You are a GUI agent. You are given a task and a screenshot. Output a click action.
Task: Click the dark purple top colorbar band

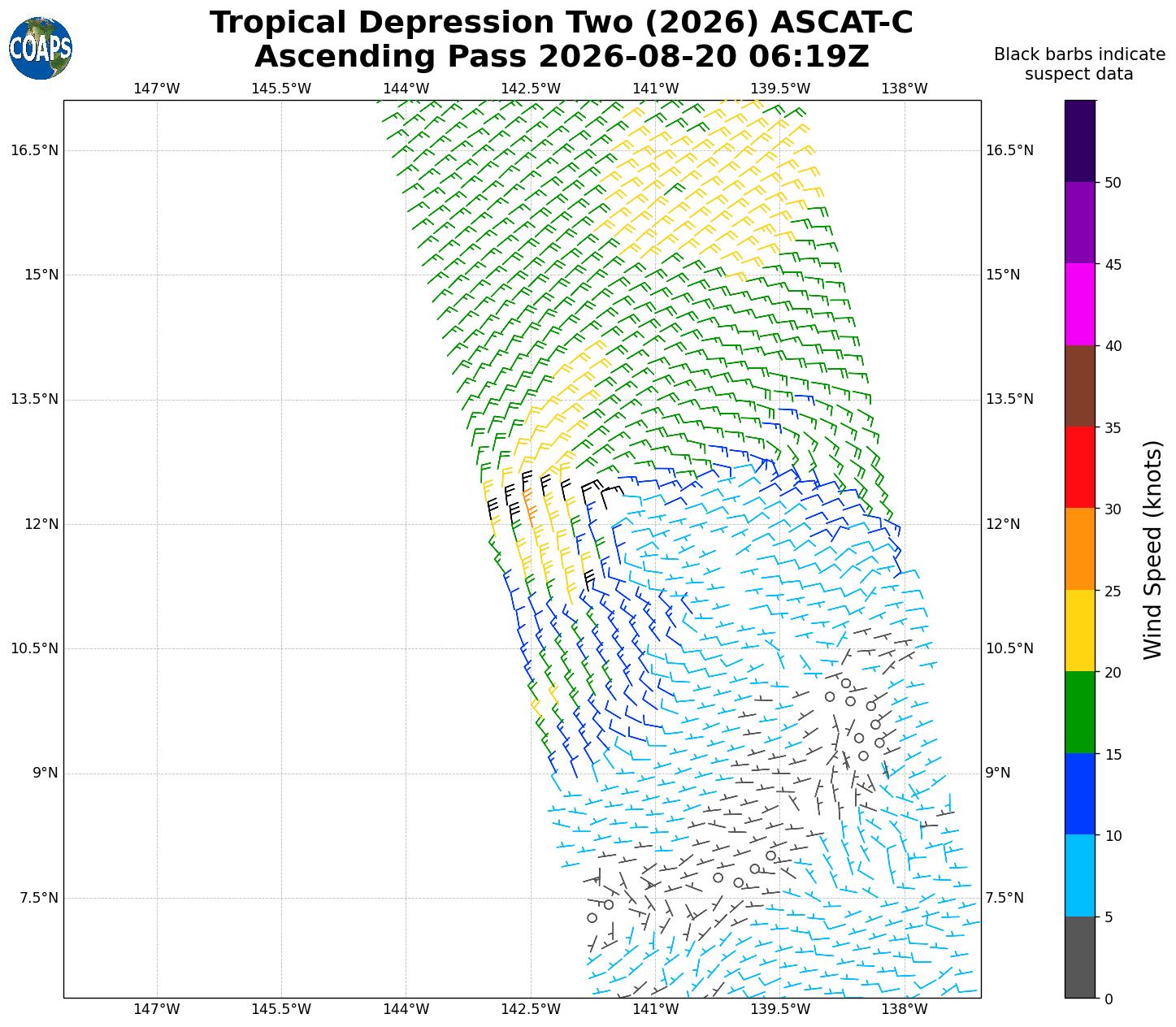tap(1080, 141)
